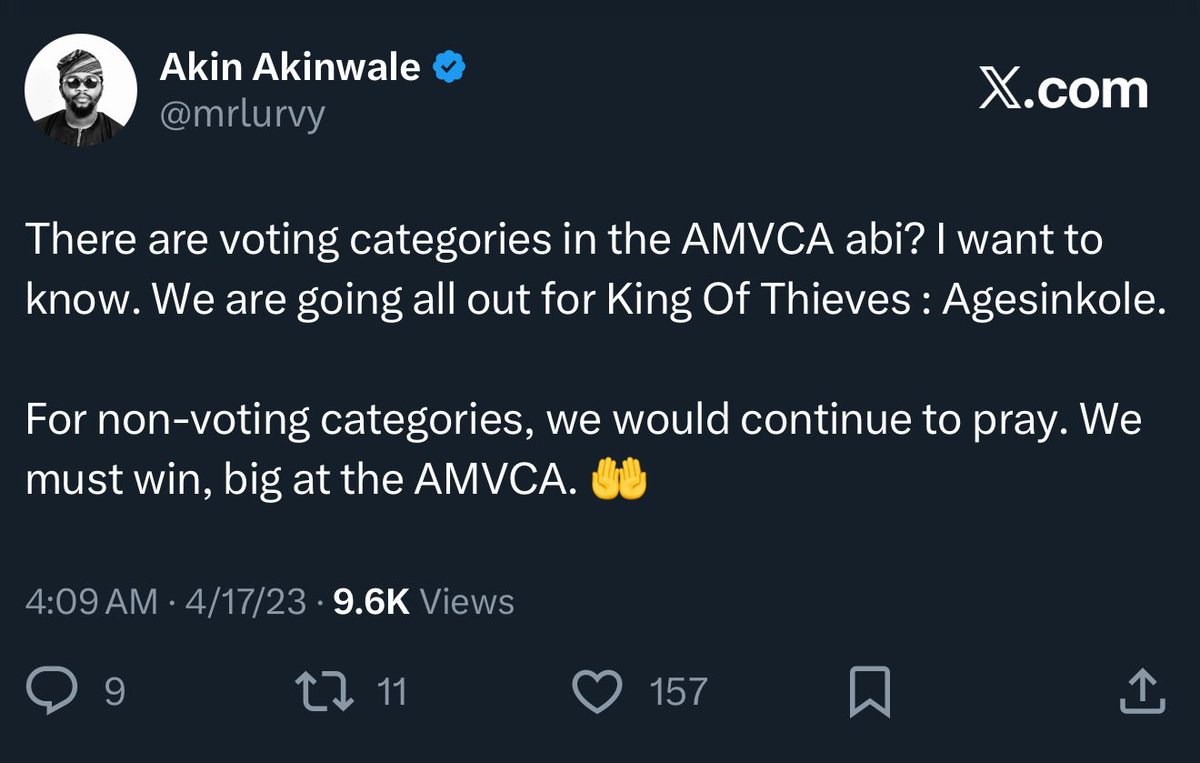Click the 4:09 AM timestamp
1200x763 pixels.
coord(91,602)
